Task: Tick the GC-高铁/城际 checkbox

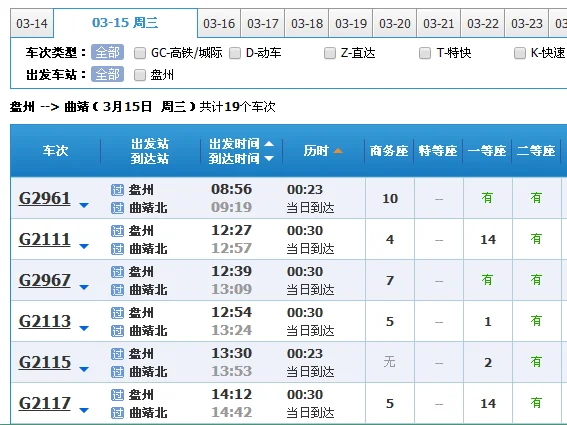Action: 140,53
